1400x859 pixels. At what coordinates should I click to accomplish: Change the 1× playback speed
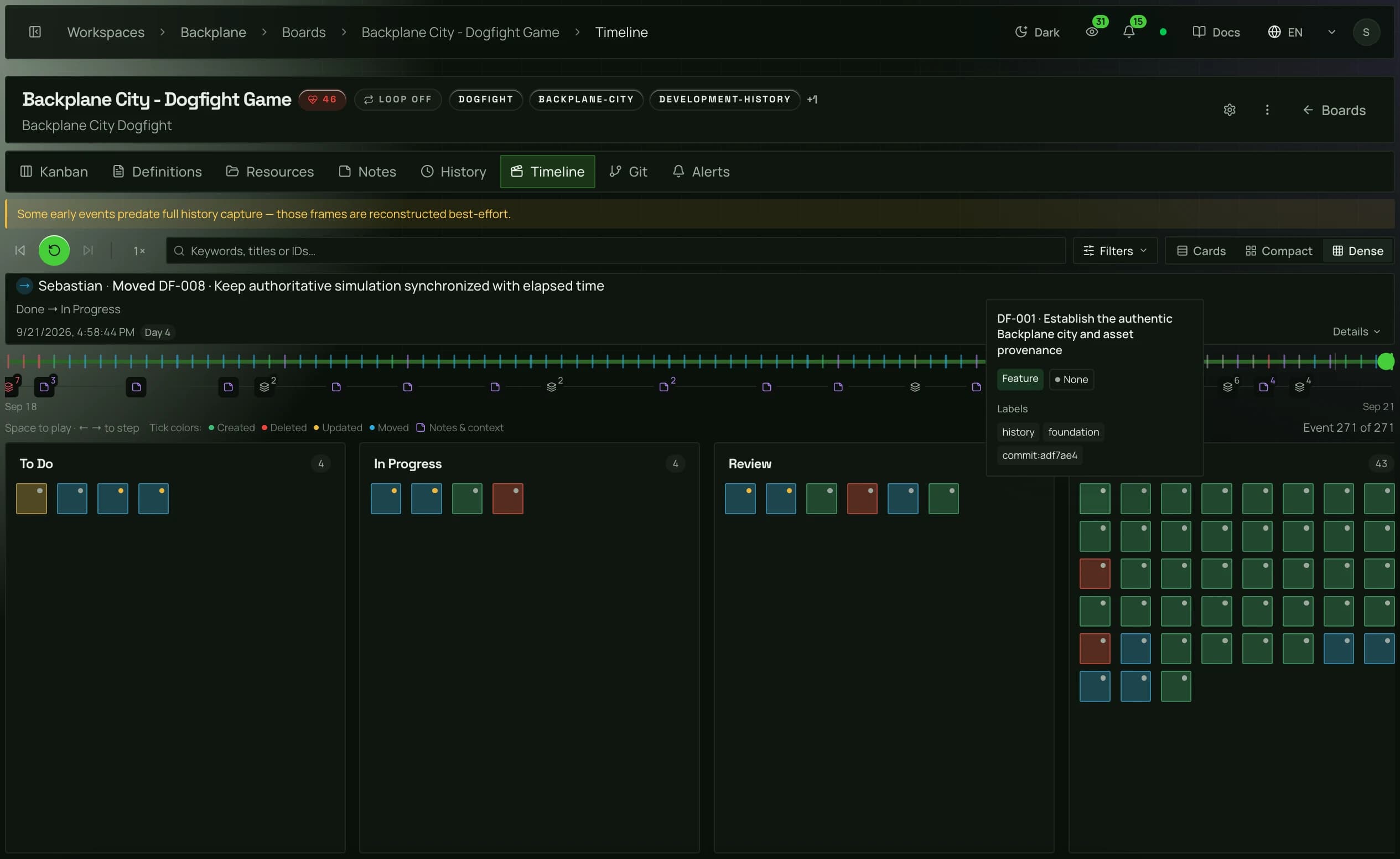(139, 251)
